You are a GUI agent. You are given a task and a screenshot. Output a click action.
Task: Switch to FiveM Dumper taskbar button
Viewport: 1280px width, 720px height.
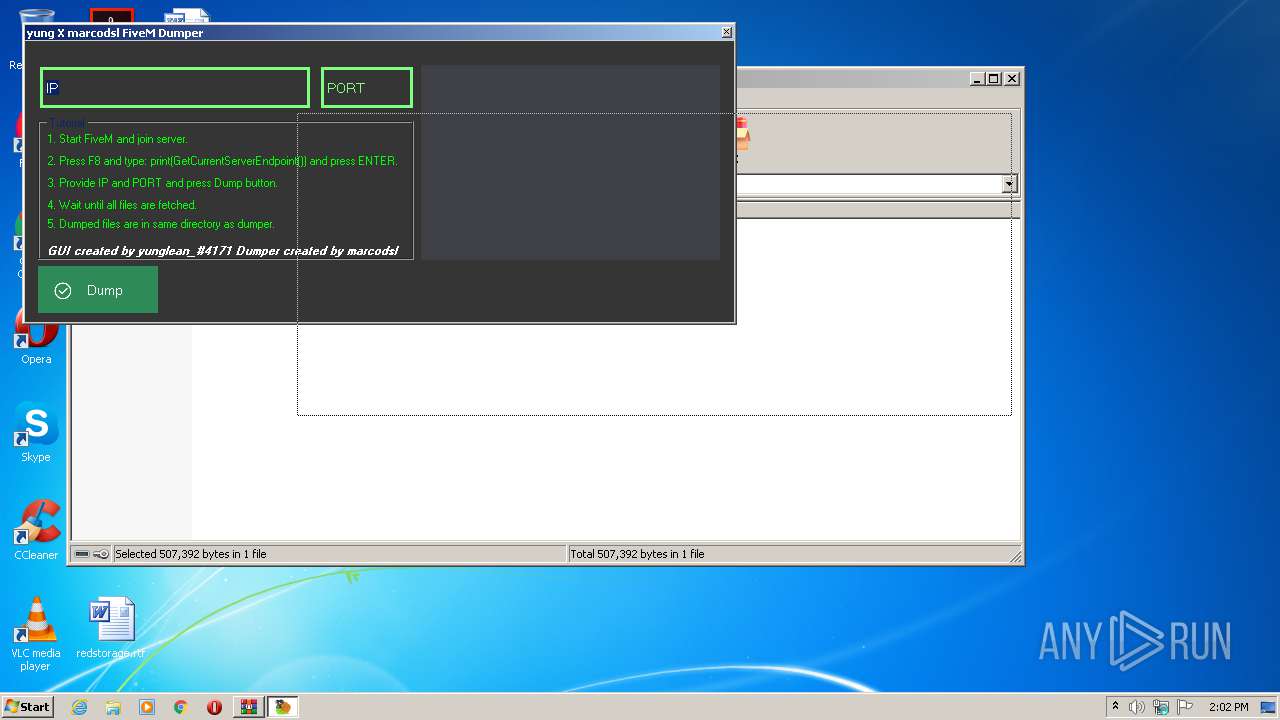(283, 707)
